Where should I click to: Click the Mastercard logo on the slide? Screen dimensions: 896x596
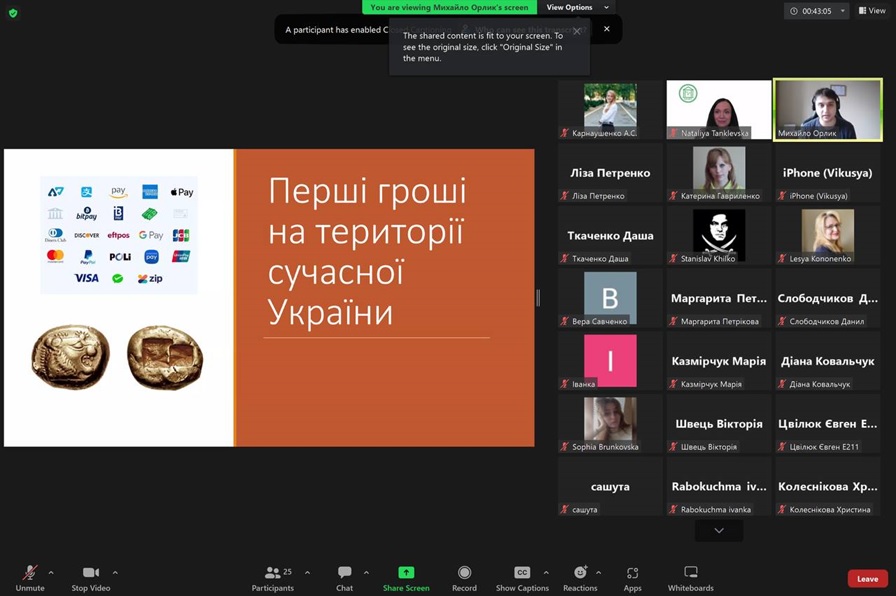55,256
